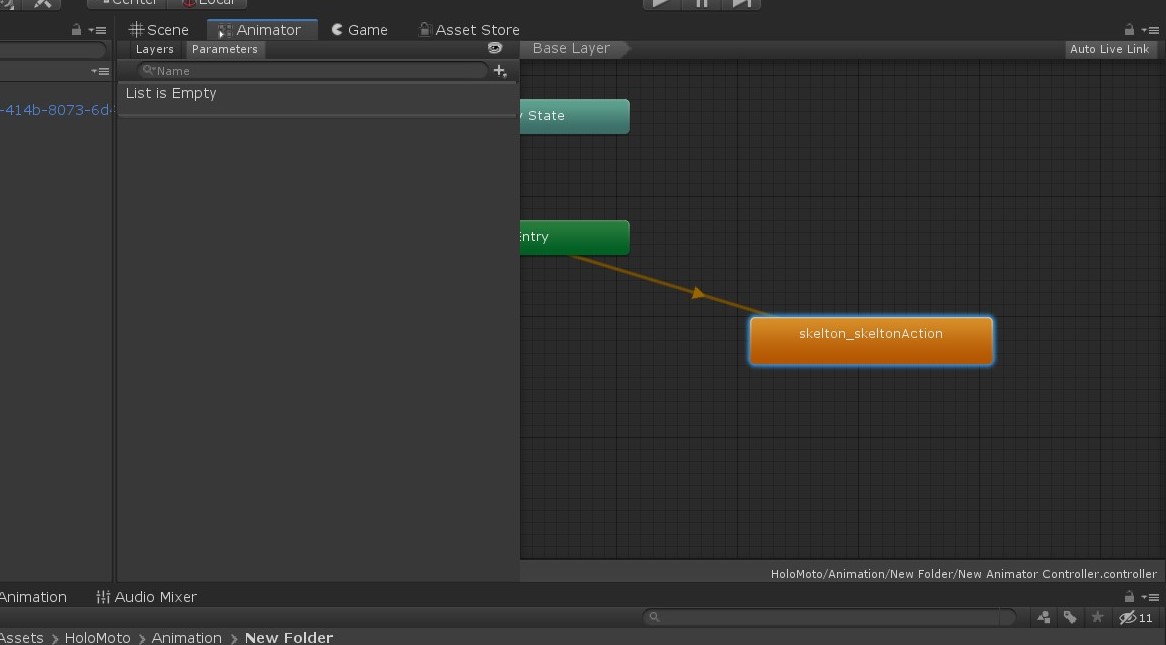Click New Folder in the breadcrumb
1166x645 pixels.
click(x=289, y=638)
